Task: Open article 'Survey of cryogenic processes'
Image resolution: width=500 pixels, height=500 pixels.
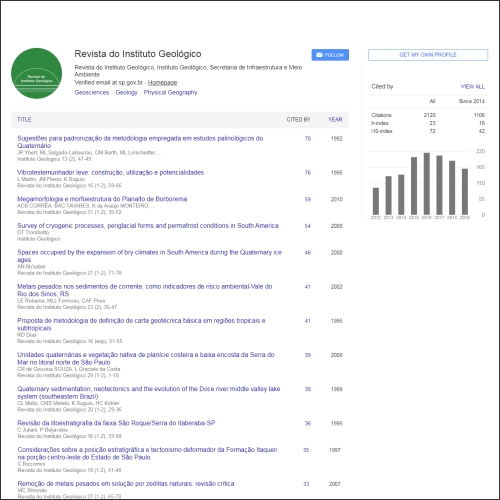Action: pyautogui.click(x=148, y=226)
